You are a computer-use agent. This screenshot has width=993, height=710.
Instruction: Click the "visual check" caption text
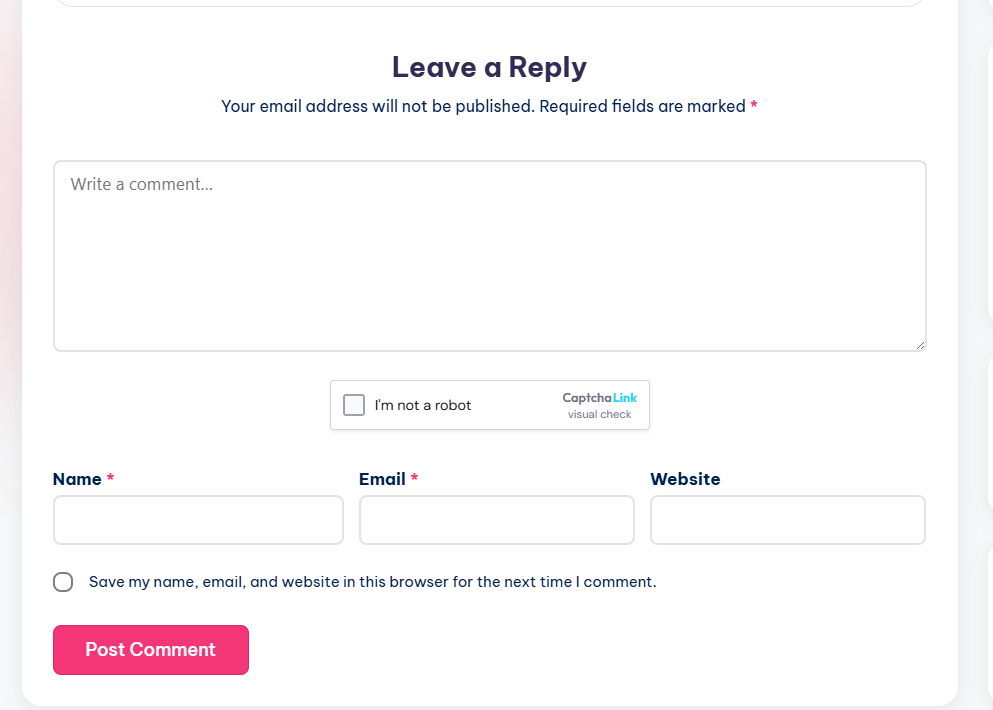[599, 414]
